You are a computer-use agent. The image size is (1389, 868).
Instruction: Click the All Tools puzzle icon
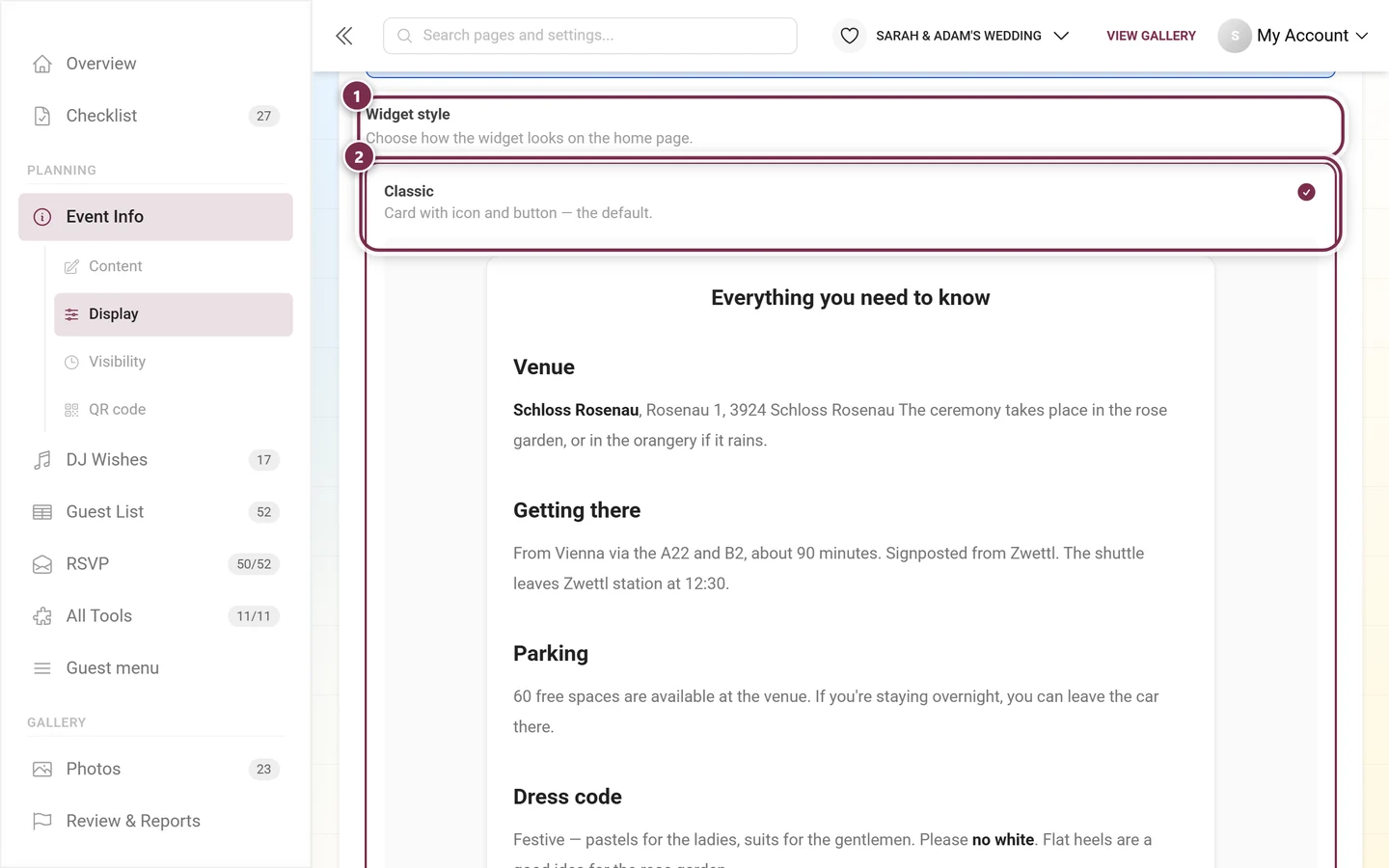point(42,616)
